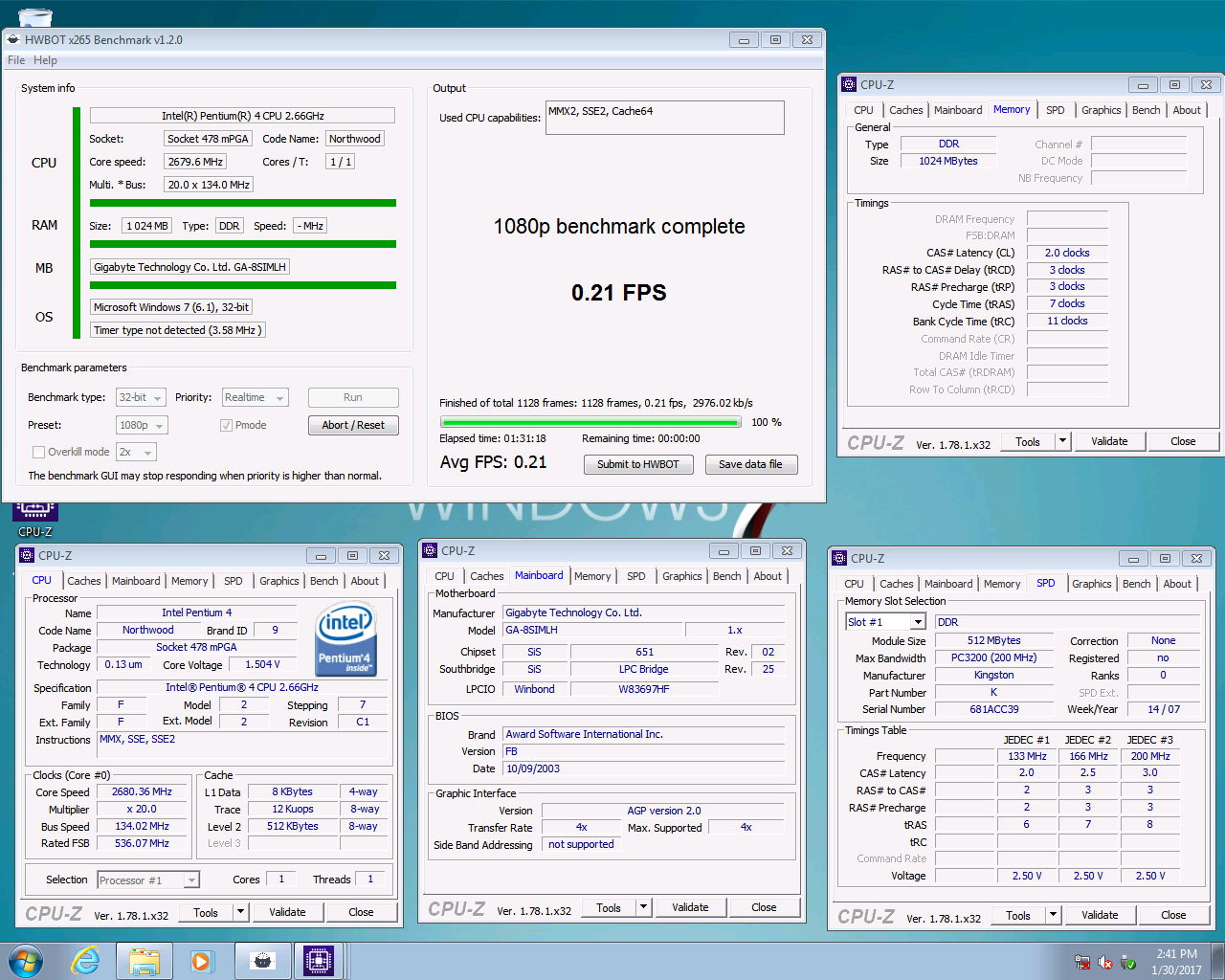Click the 0.21 FPS result text

pos(619,293)
